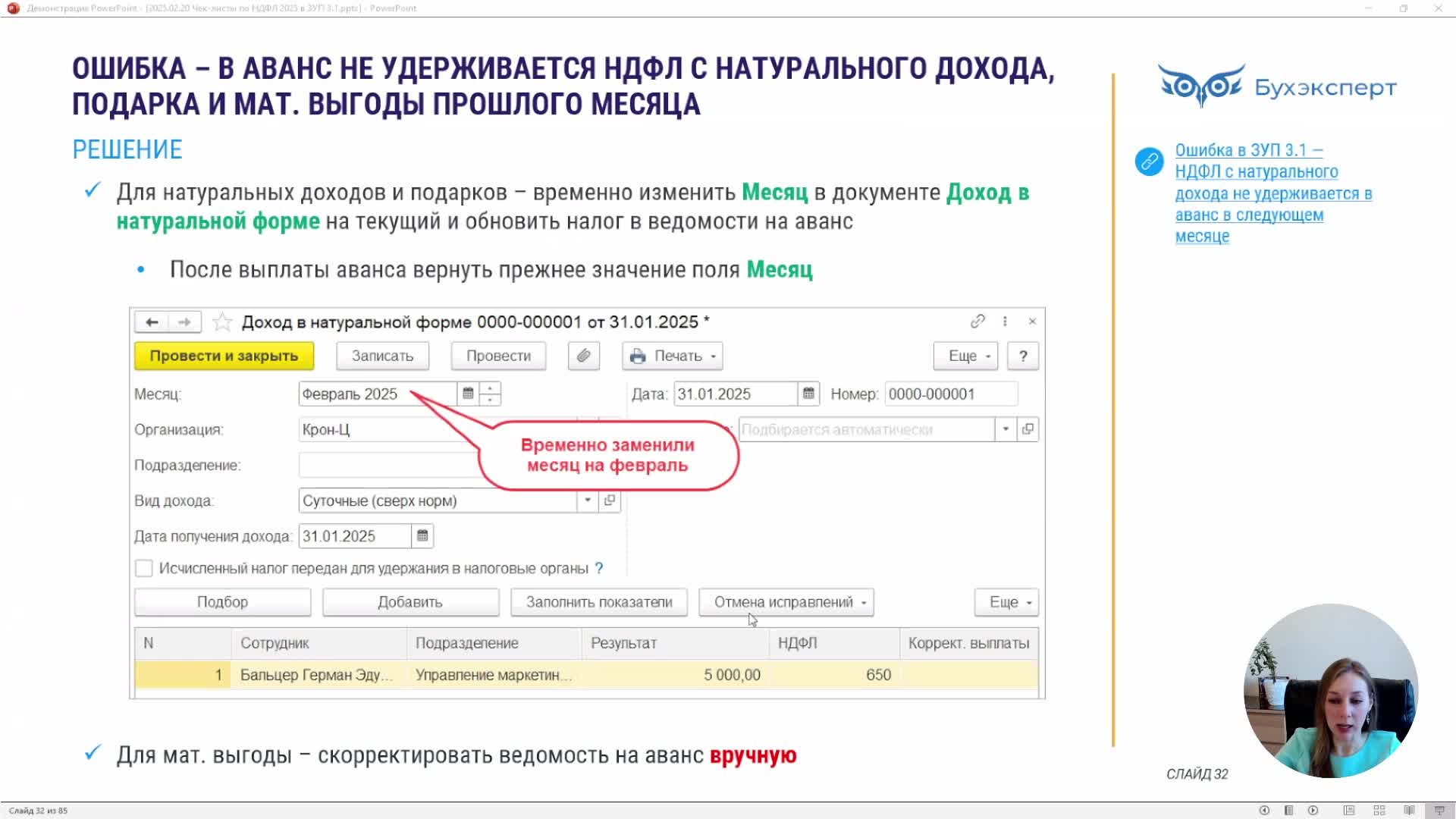Mark the document as favorite with the star
Screen dimensions: 1456x819
click(x=222, y=322)
